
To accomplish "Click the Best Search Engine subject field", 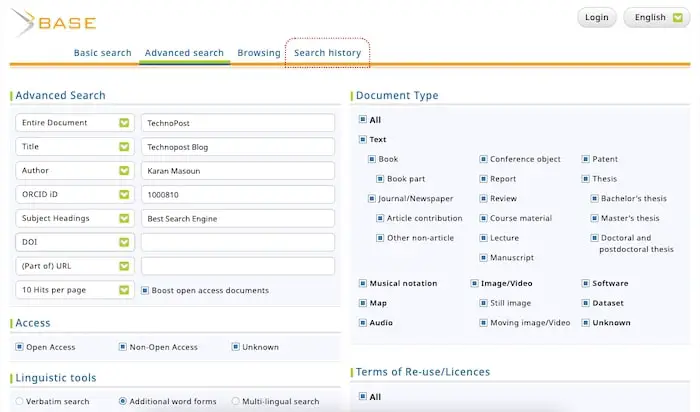I will click(238, 218).
